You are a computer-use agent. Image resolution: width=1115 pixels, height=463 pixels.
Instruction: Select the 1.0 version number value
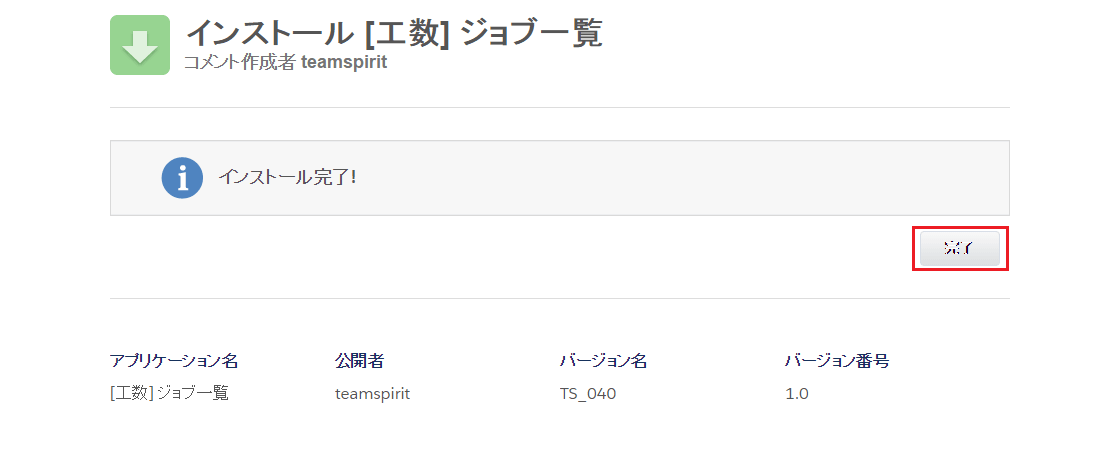(796, 393)
